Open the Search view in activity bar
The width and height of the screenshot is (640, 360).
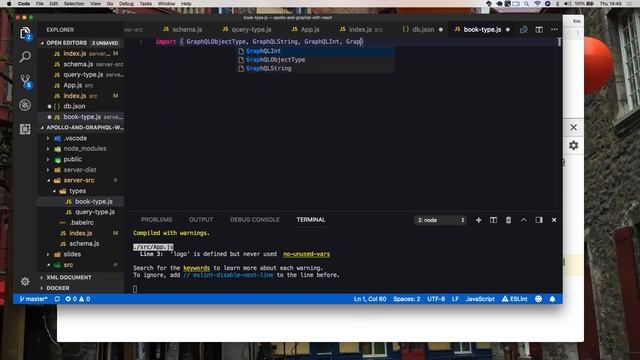point(25,57)
